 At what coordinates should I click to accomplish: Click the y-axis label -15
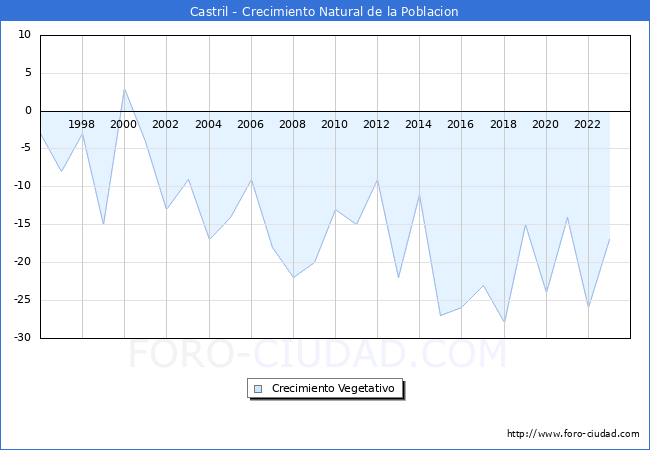22,224
